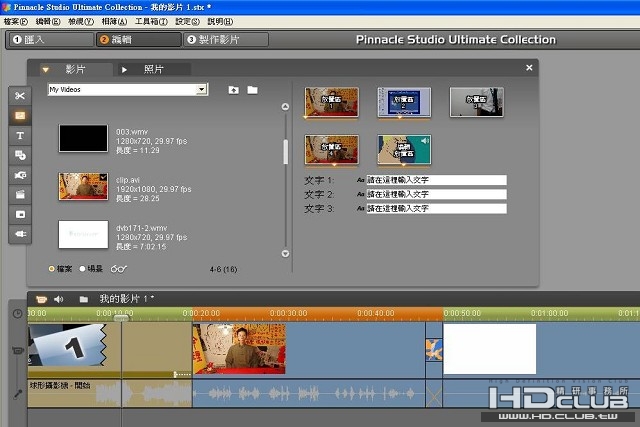The height and width of the screenshot is (427, 640).
Task: Open the disc menus icon in the sidebar
Action: point(20,214)
